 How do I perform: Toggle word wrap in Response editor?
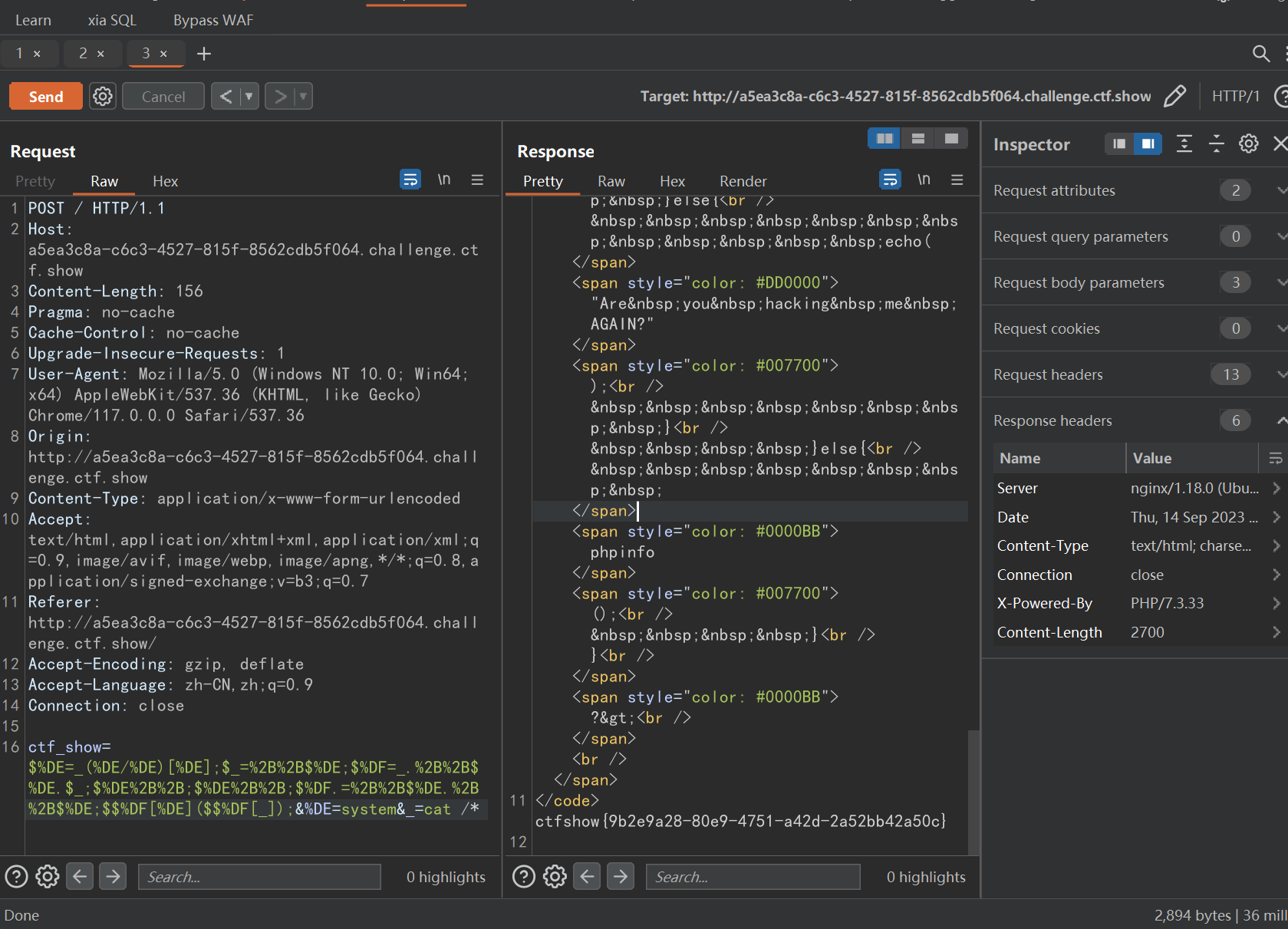coord(890,180)
